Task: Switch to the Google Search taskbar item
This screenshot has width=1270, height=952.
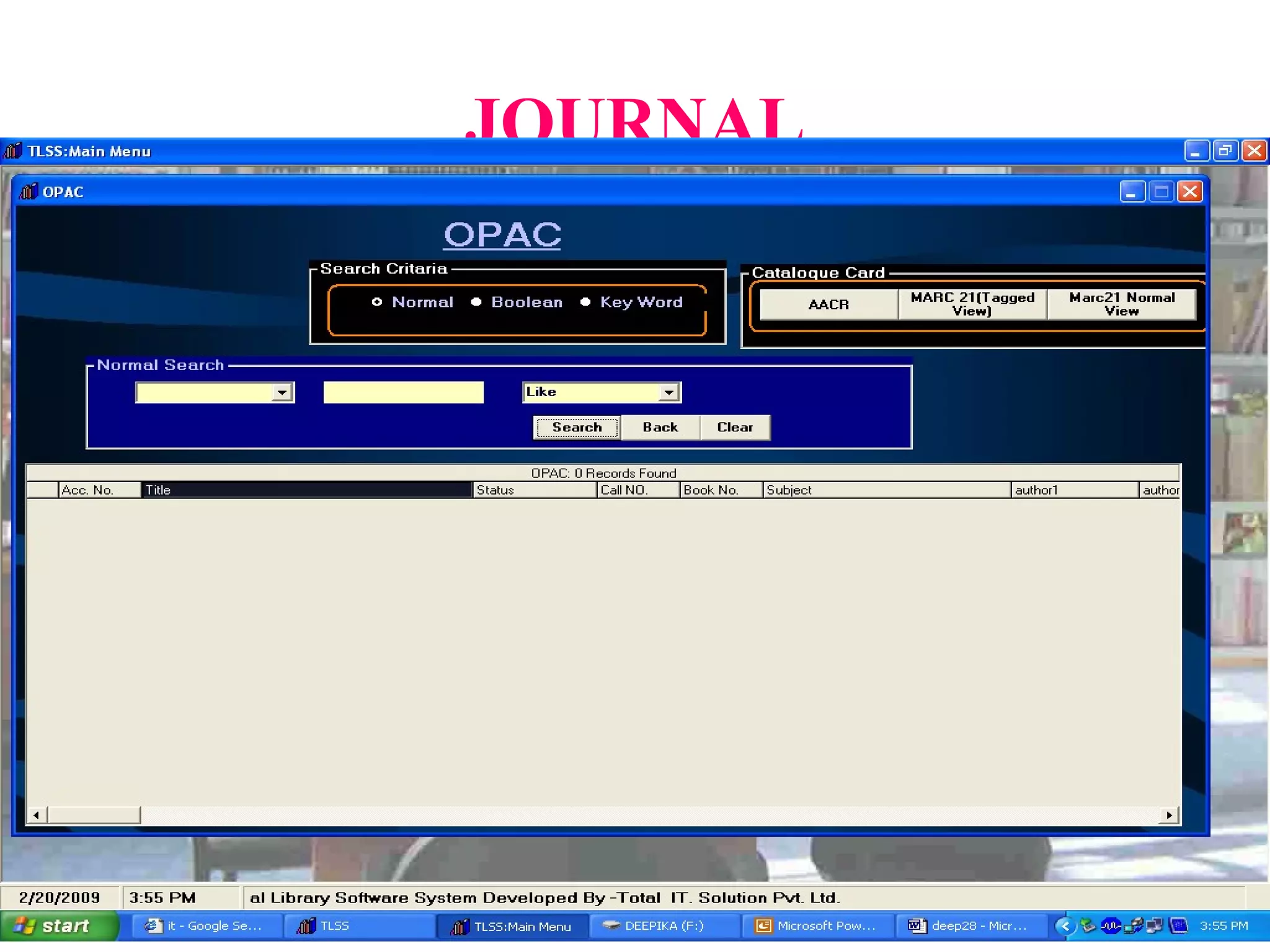Action: point(206,926)
